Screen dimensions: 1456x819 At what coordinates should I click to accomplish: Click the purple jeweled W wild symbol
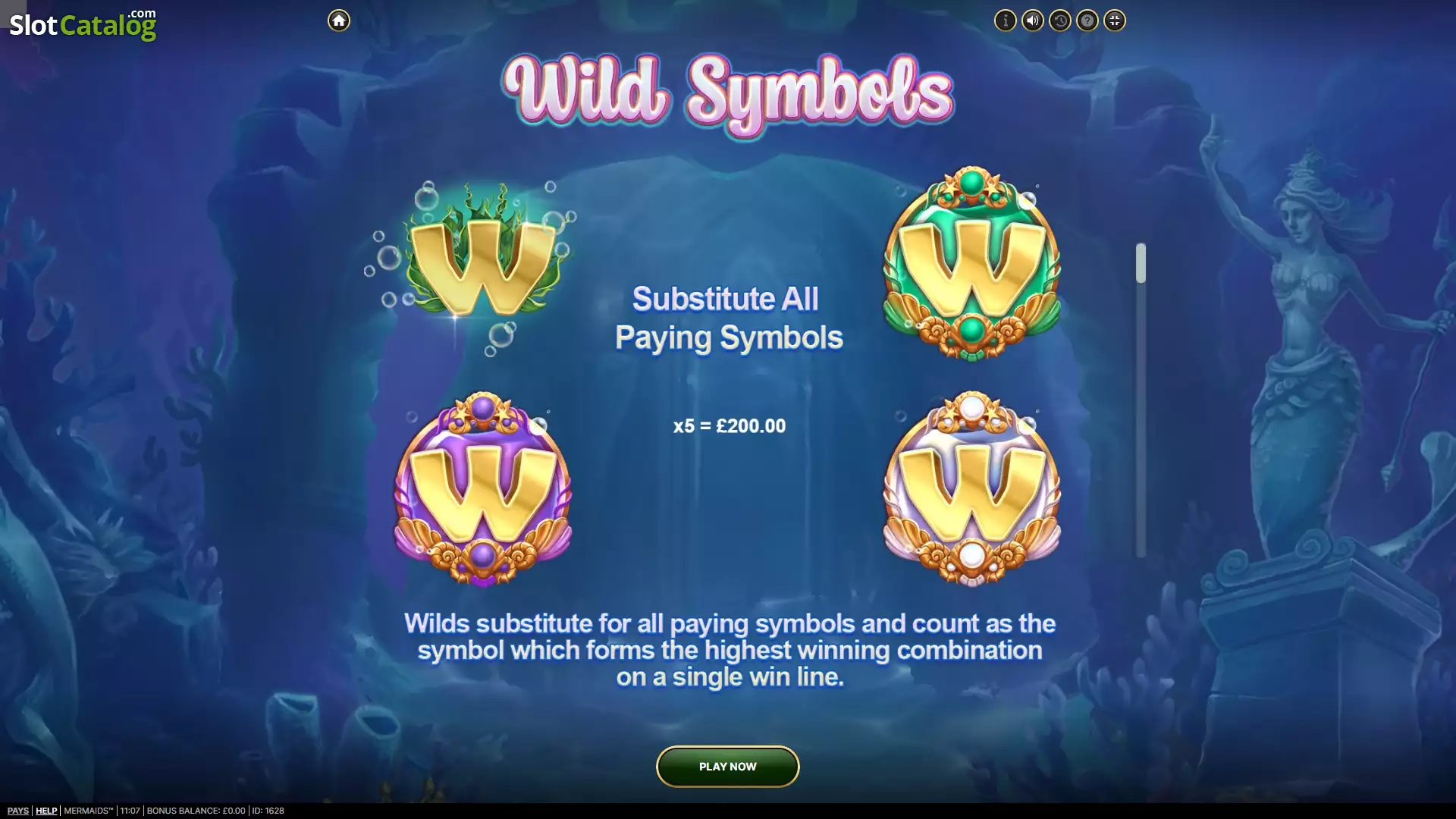[x=482, y=489]
